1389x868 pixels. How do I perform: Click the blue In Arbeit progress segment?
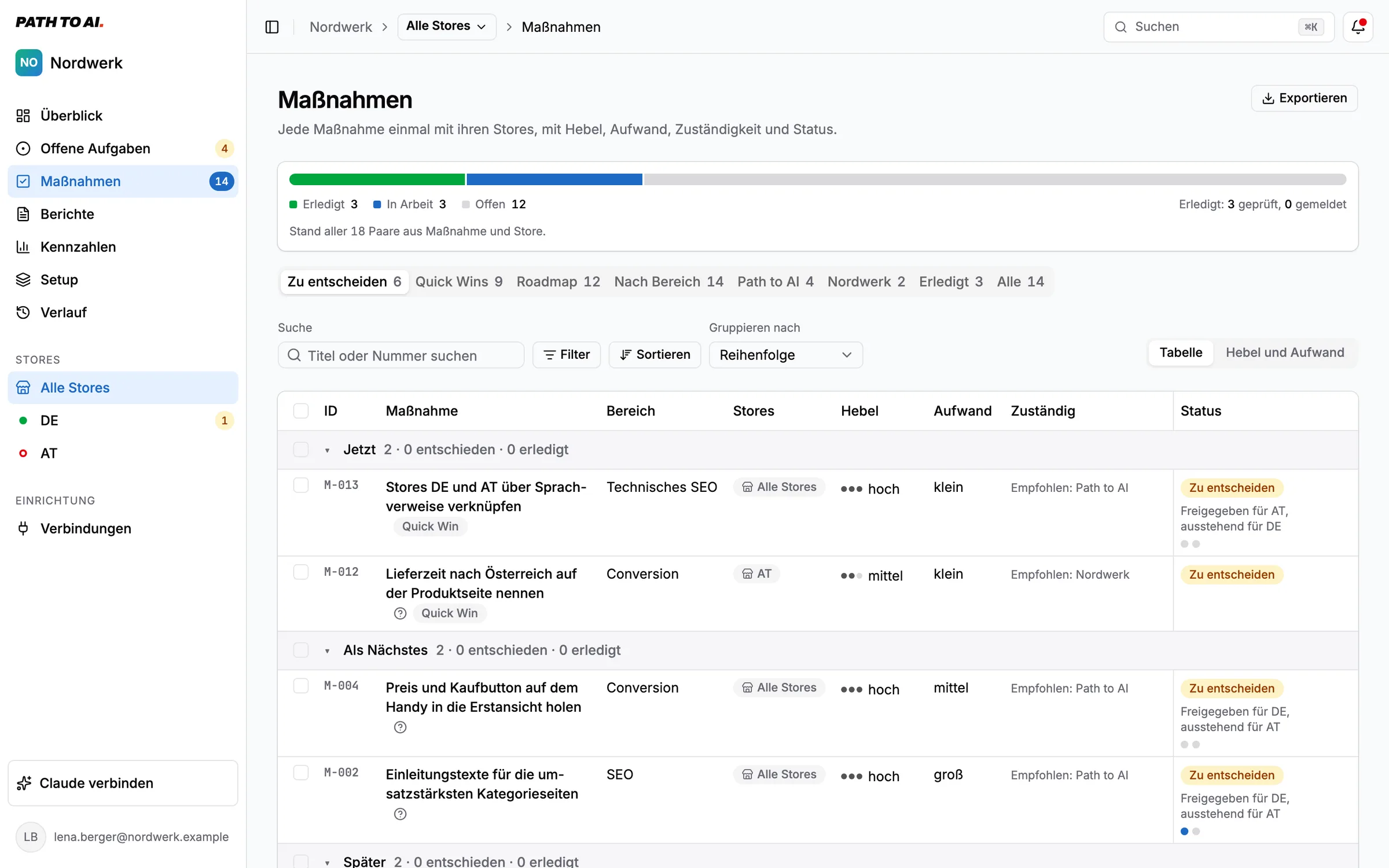coord(554,179)
